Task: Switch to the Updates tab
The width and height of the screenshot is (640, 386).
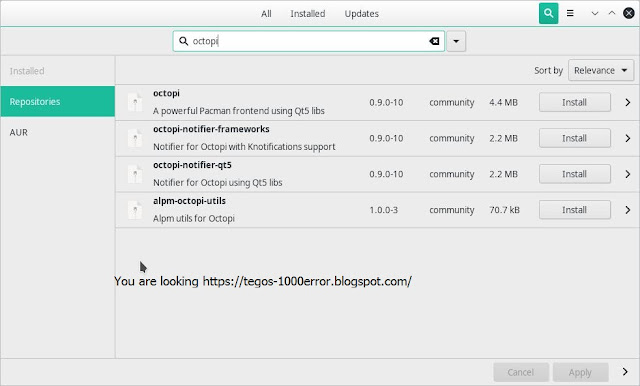Action: pos(362,13)
